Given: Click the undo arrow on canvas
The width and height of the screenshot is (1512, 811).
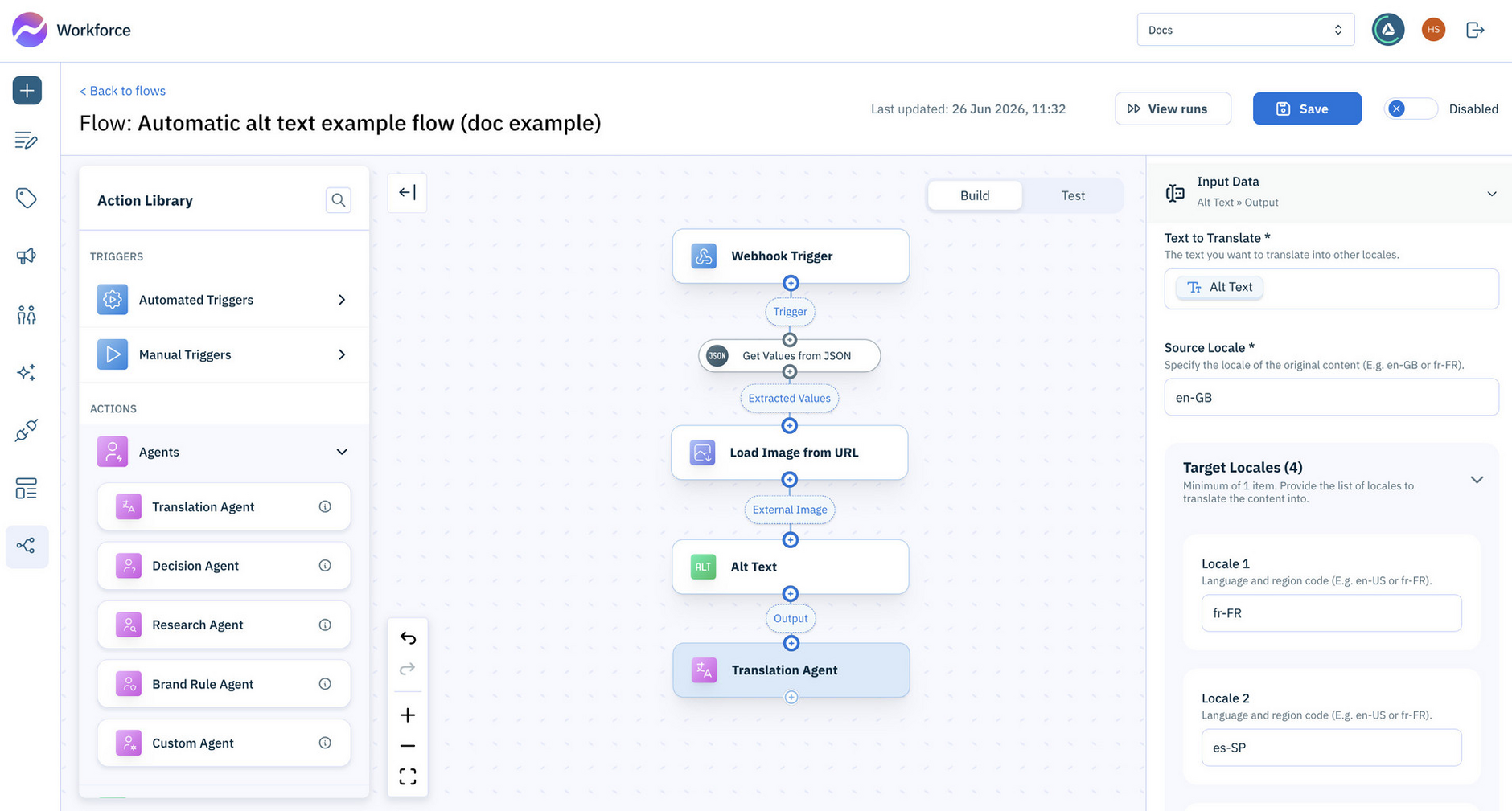Looking at the screenshot, I should point(408,638).
